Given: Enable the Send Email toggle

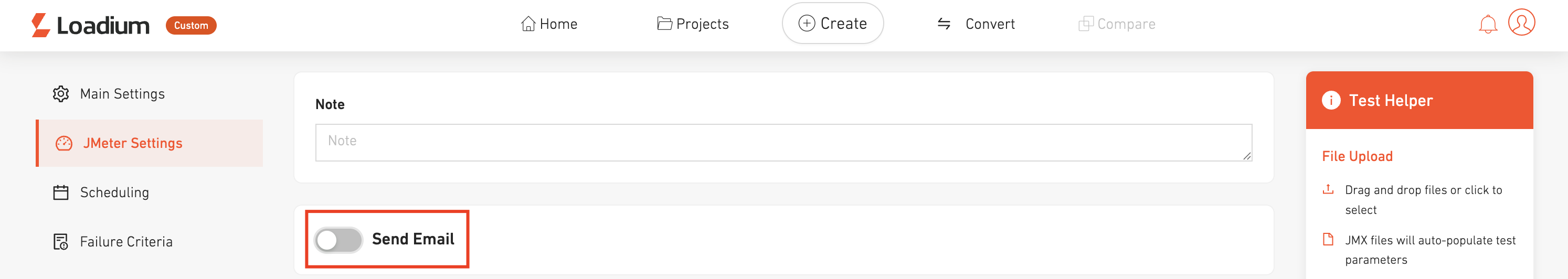Looking at the screenshot, I should [338, 240].
